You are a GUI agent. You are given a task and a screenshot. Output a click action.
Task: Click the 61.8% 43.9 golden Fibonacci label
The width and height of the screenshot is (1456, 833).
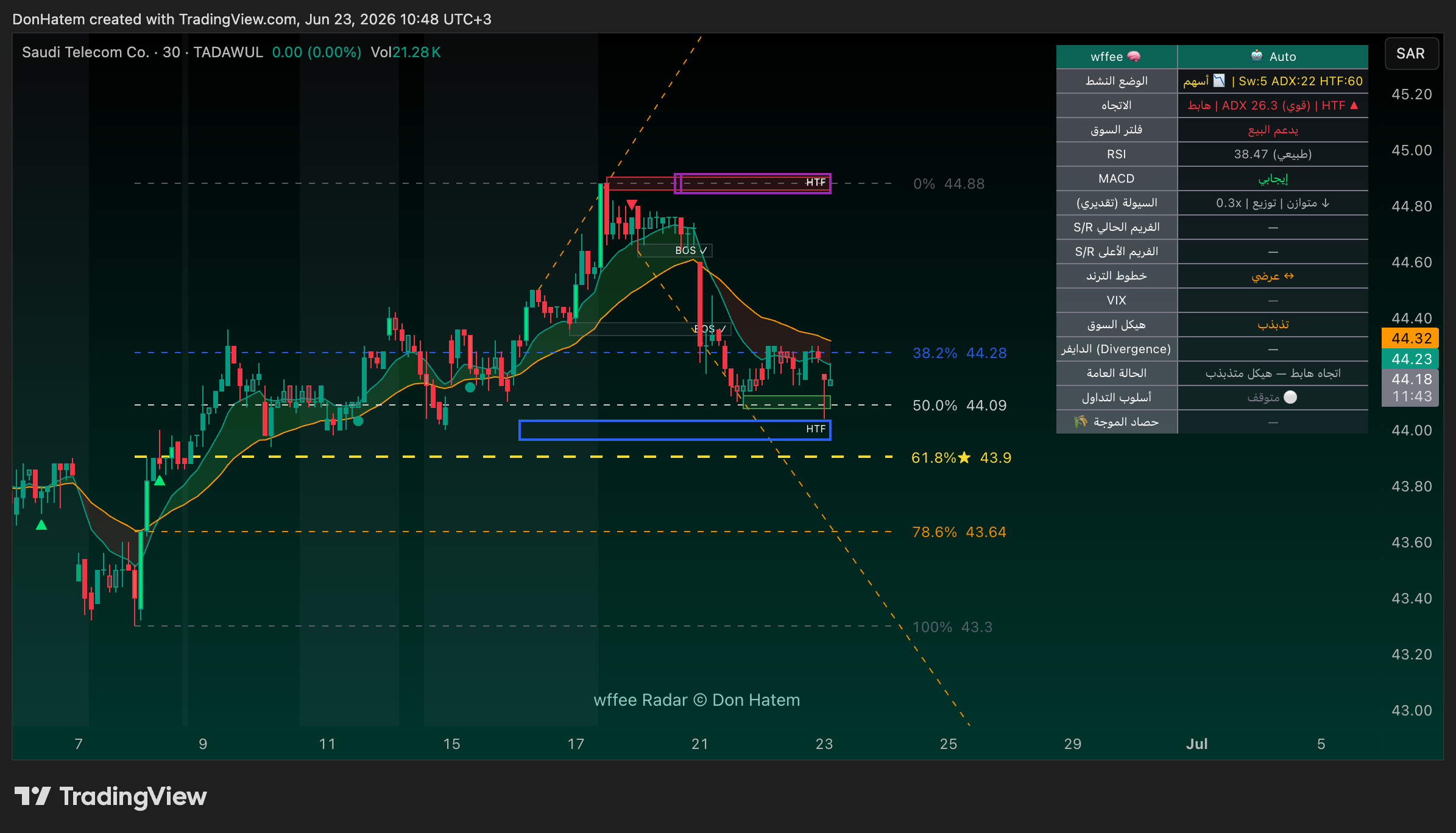[961, 458]
